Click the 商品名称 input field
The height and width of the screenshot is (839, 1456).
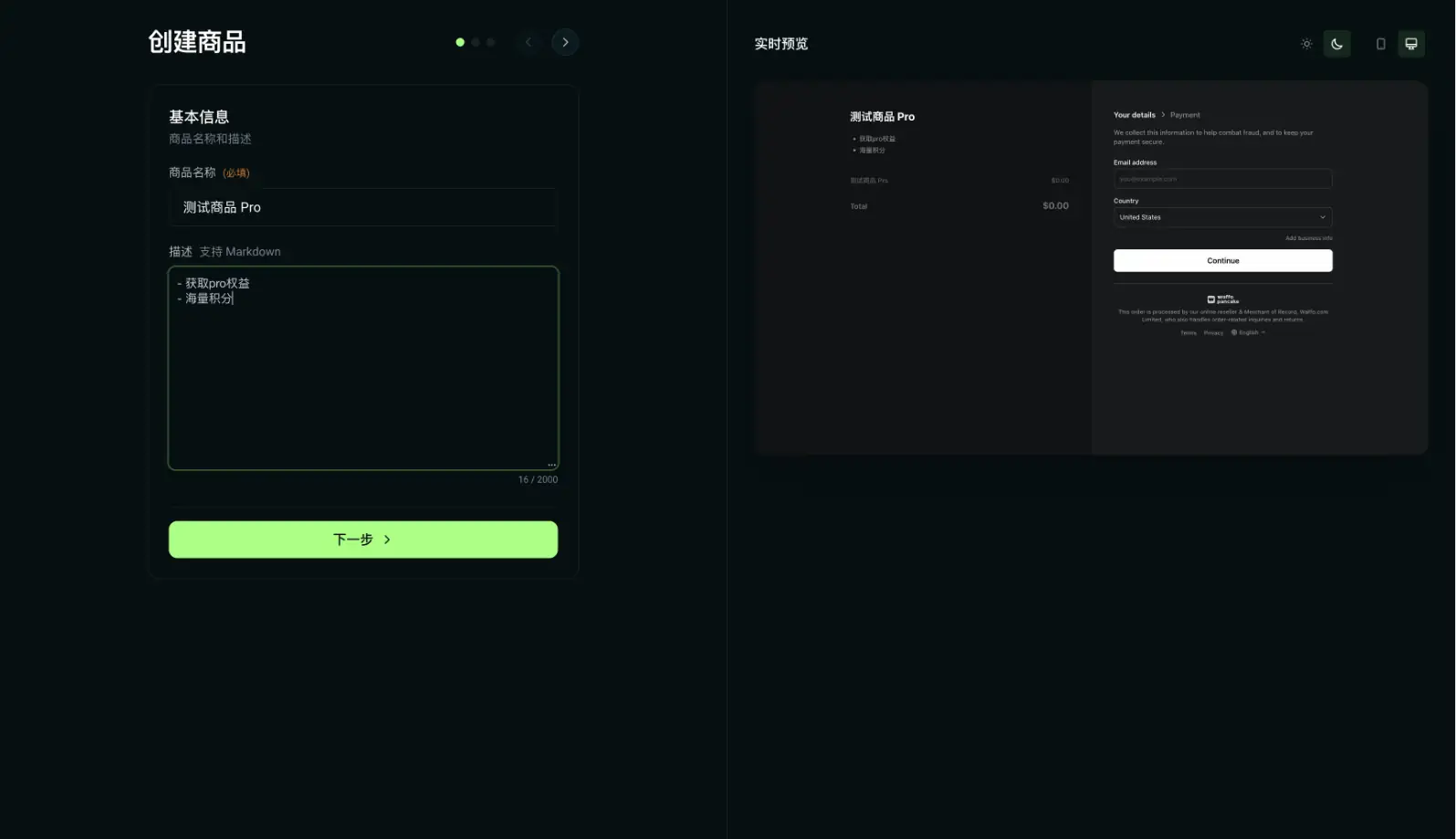tap(363, 207)
